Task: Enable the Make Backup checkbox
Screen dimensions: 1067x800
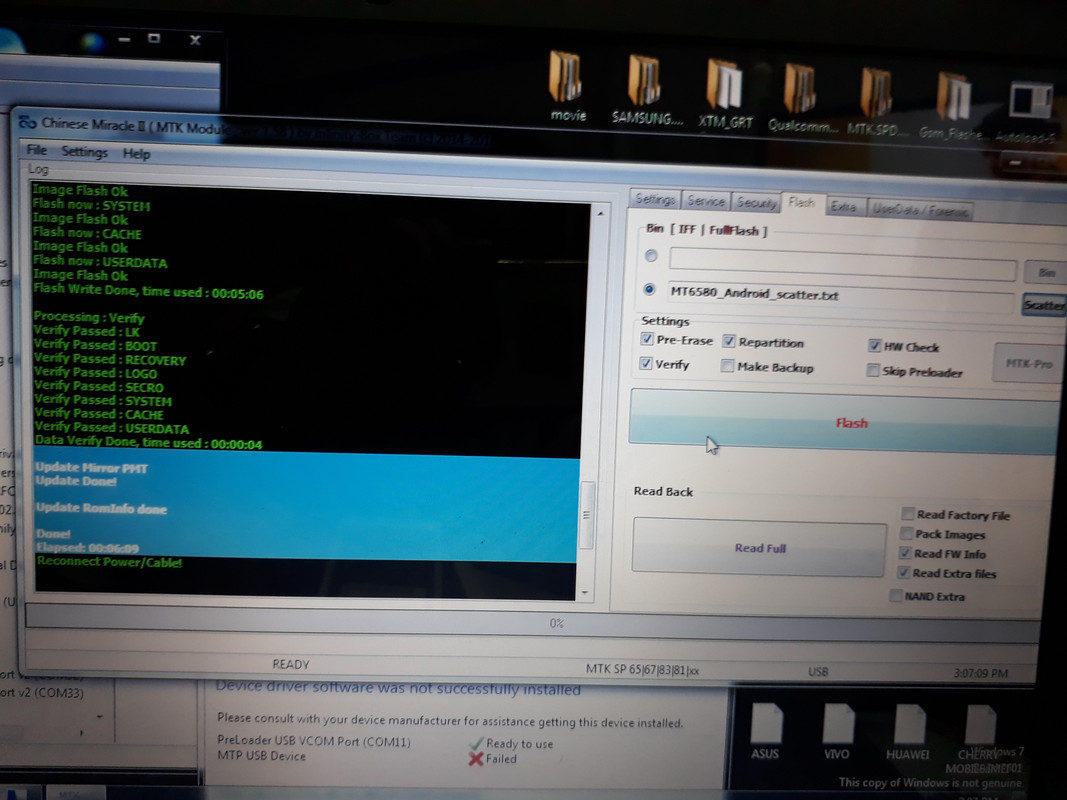Action: pyautogui.click(x=727, y=366)
